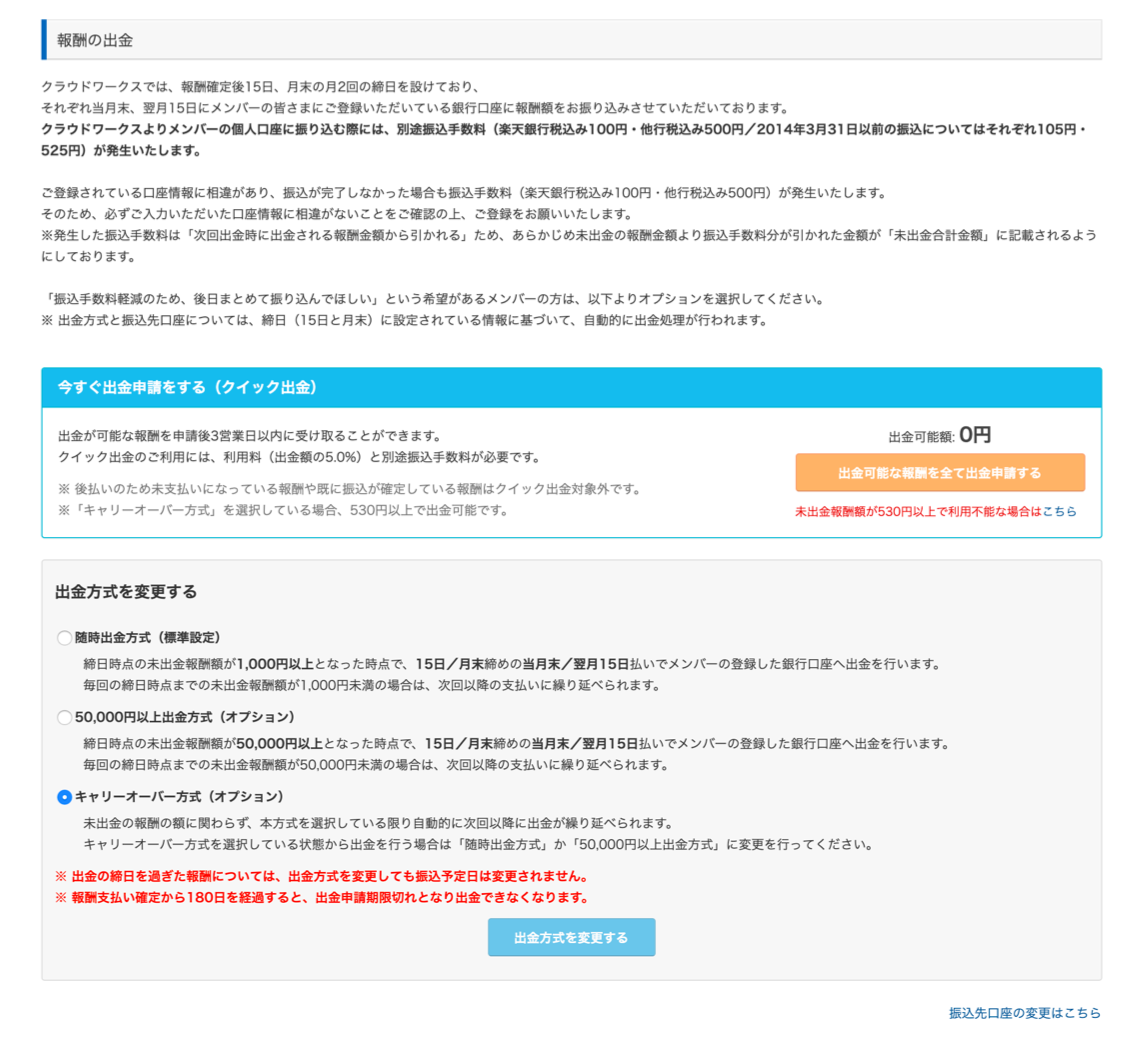
Task: Click the bold 別途振込手数料 fee paragraph
Action: (560, 140)
